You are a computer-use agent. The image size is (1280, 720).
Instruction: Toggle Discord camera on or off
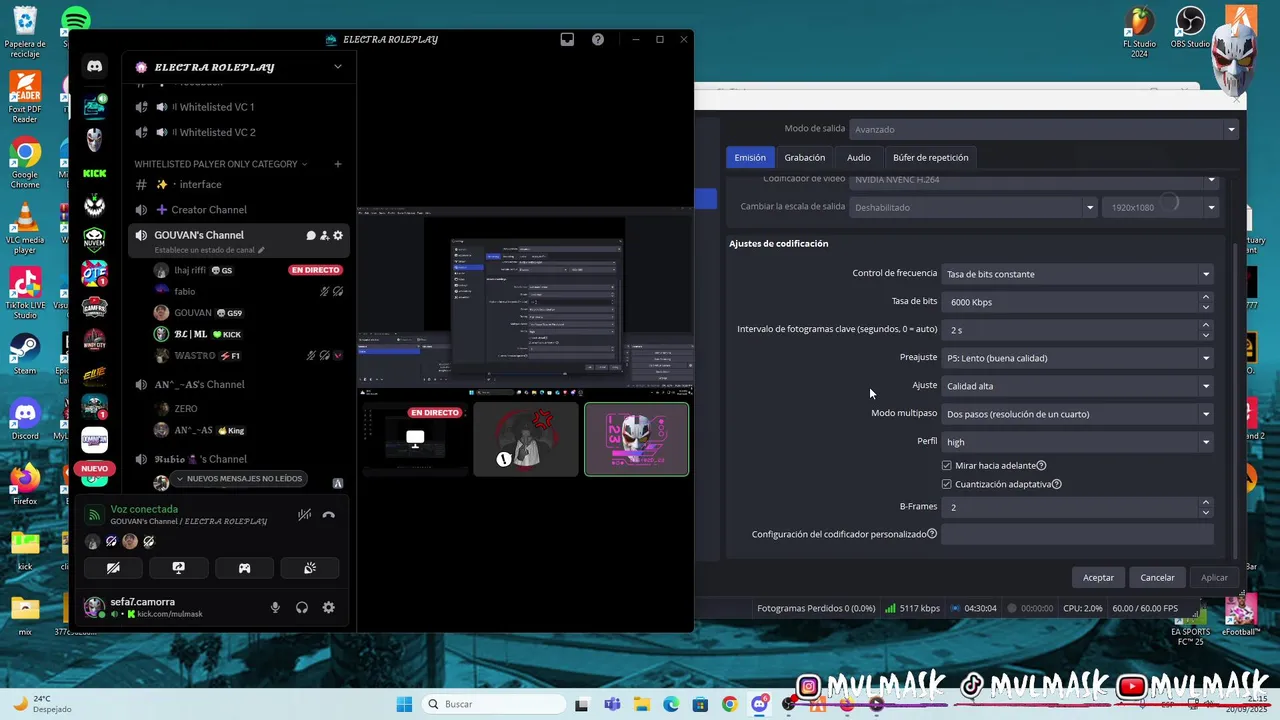point(113,568)
